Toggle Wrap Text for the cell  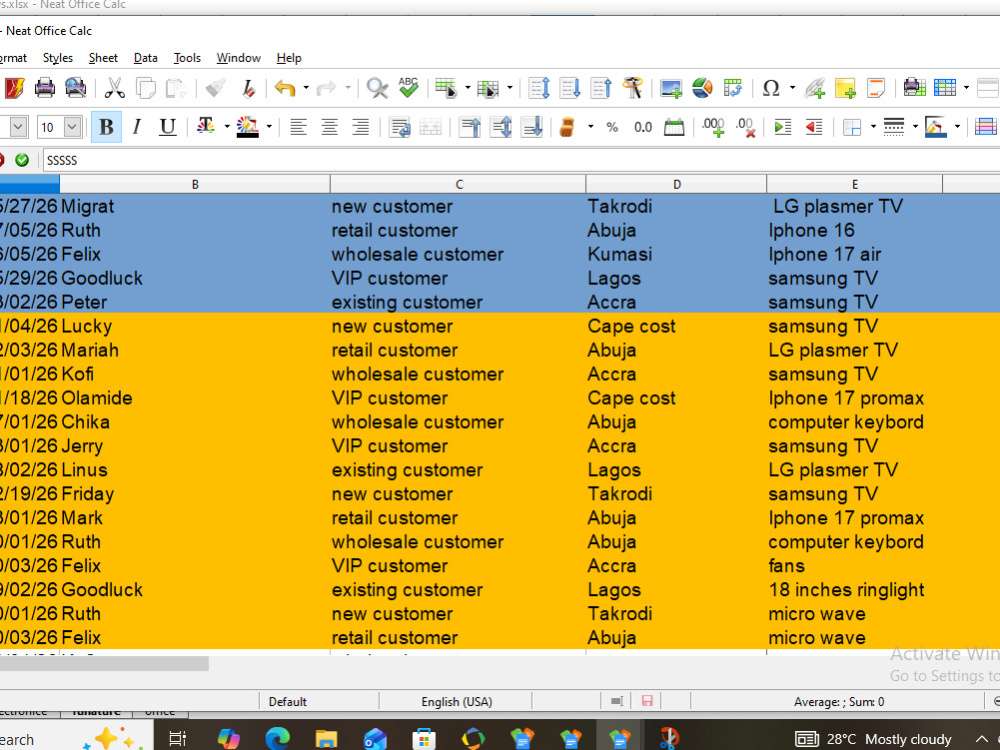click(400, 127)
